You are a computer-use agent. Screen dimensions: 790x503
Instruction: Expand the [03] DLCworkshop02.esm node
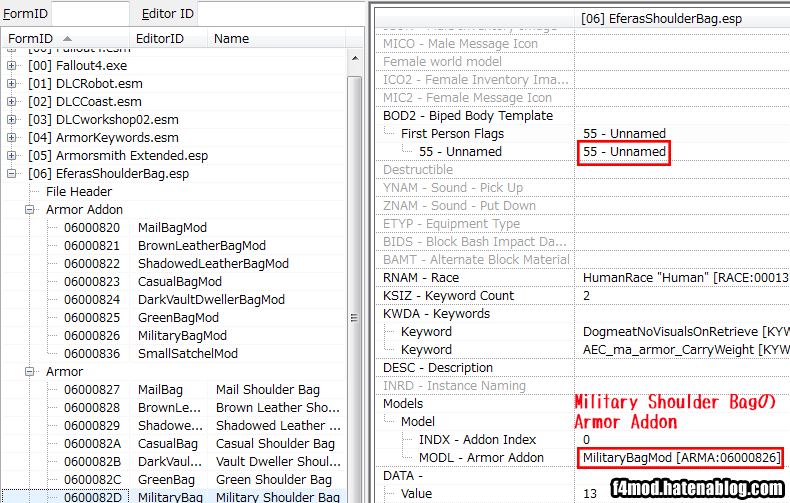pyautogui.click(x=12, y=119)
